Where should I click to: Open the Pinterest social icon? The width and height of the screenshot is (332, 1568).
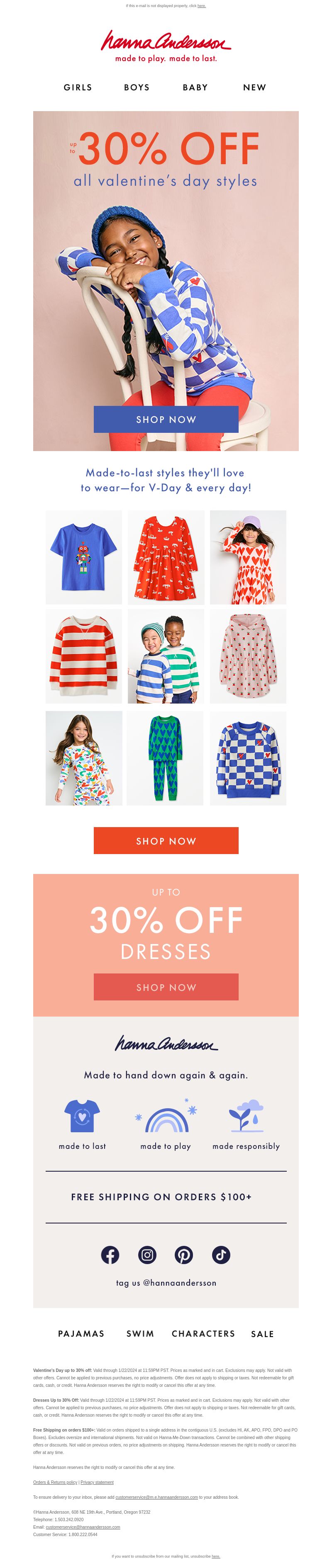(184, 1255)
